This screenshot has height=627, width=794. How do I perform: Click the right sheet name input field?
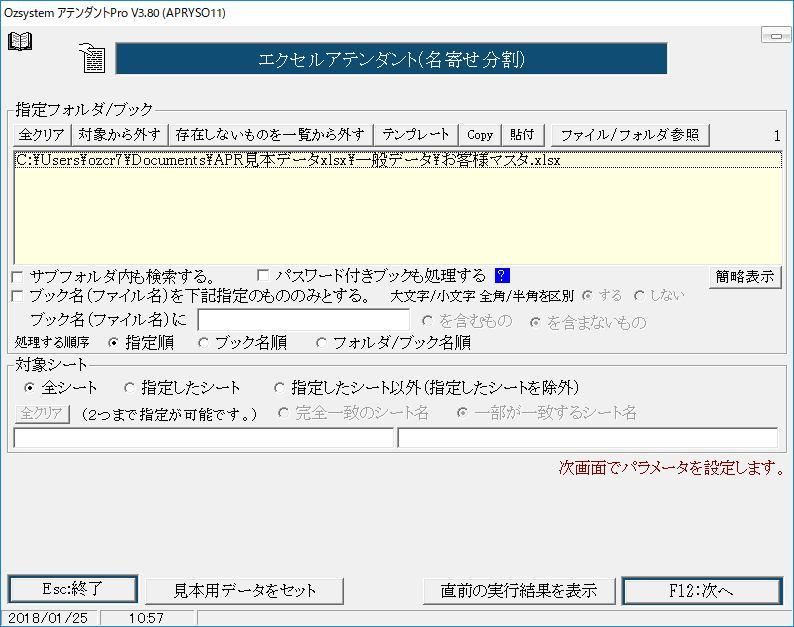pos(587,438)
